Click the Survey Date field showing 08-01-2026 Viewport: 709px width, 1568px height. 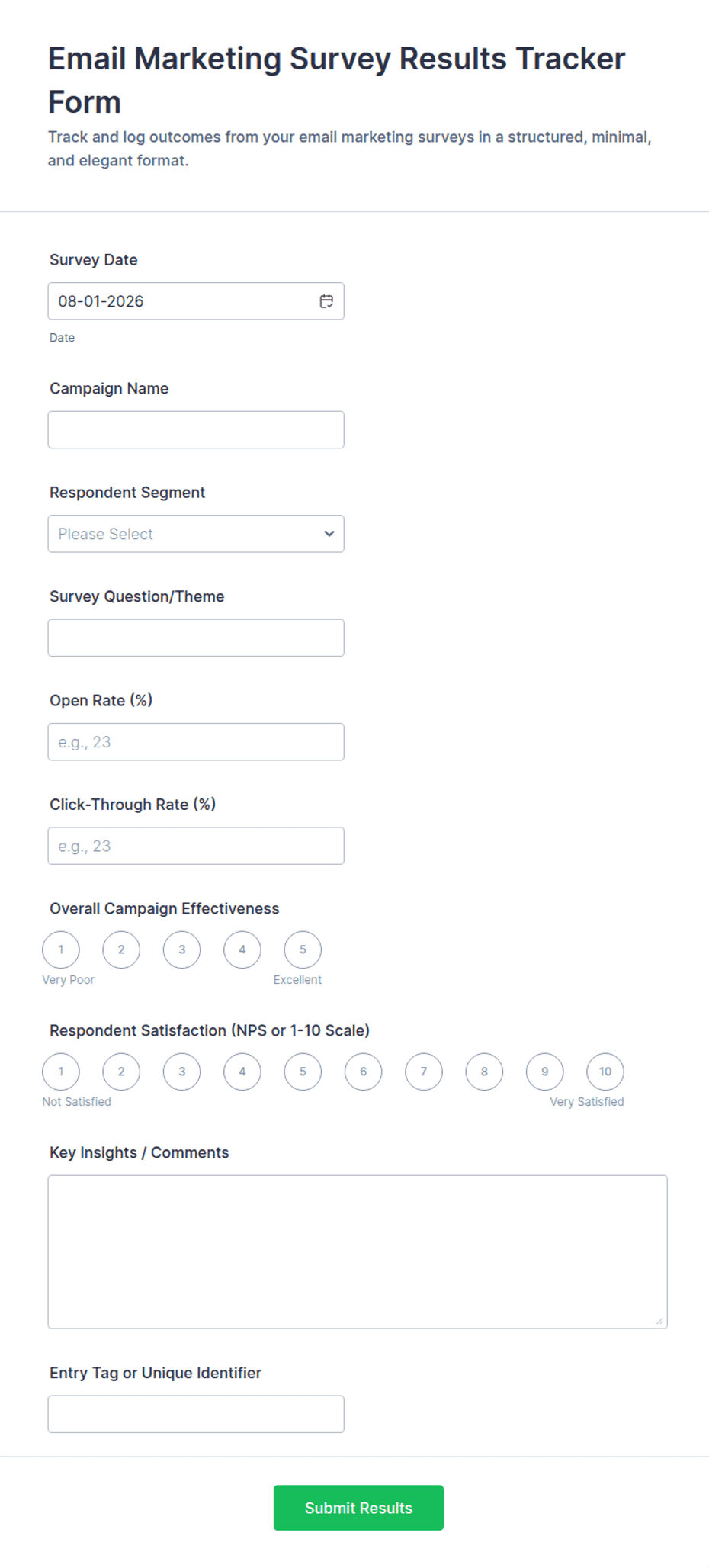196,301
